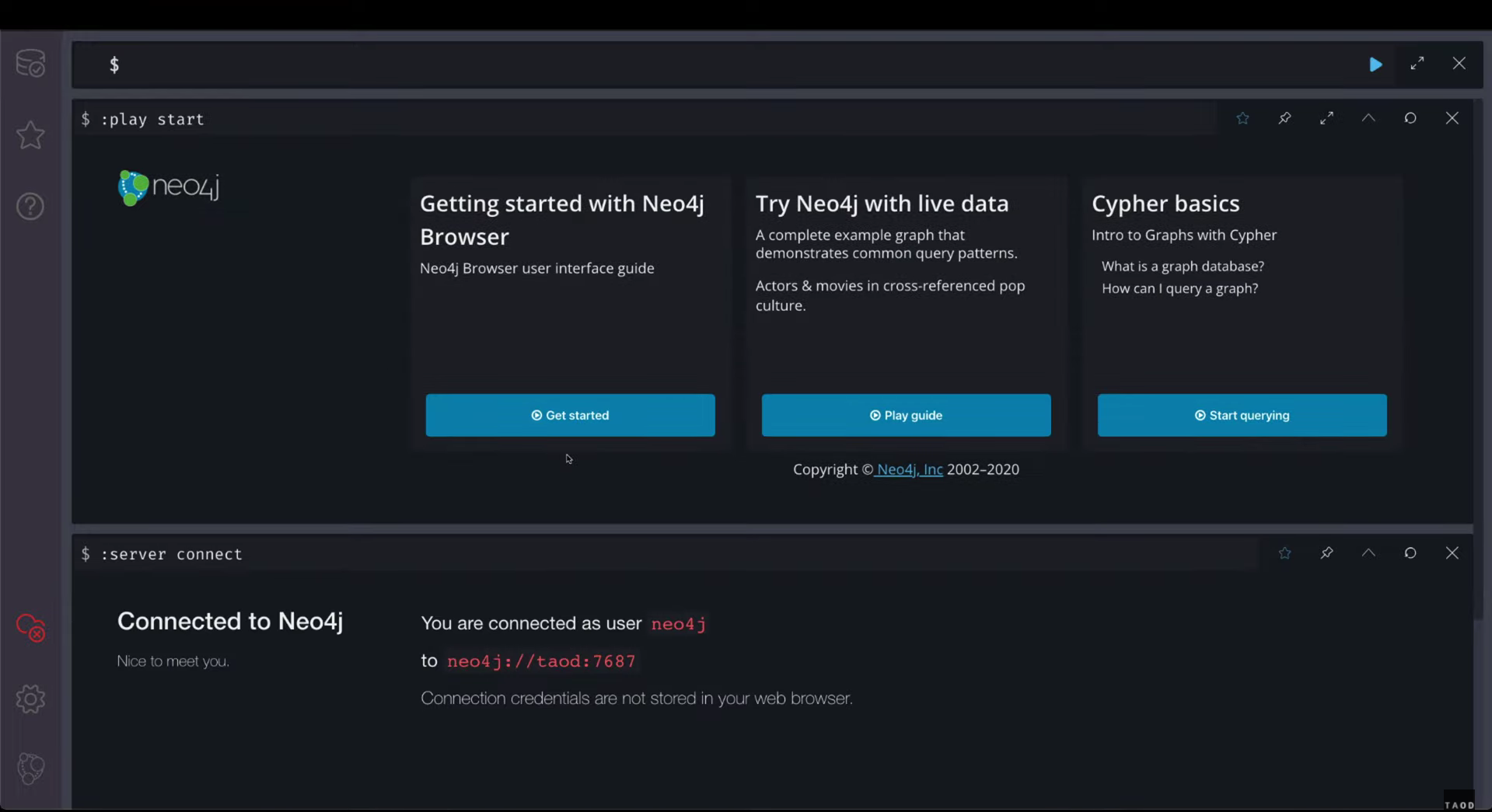Expand the query editor to fullscreen

[x=1417, y=64]
